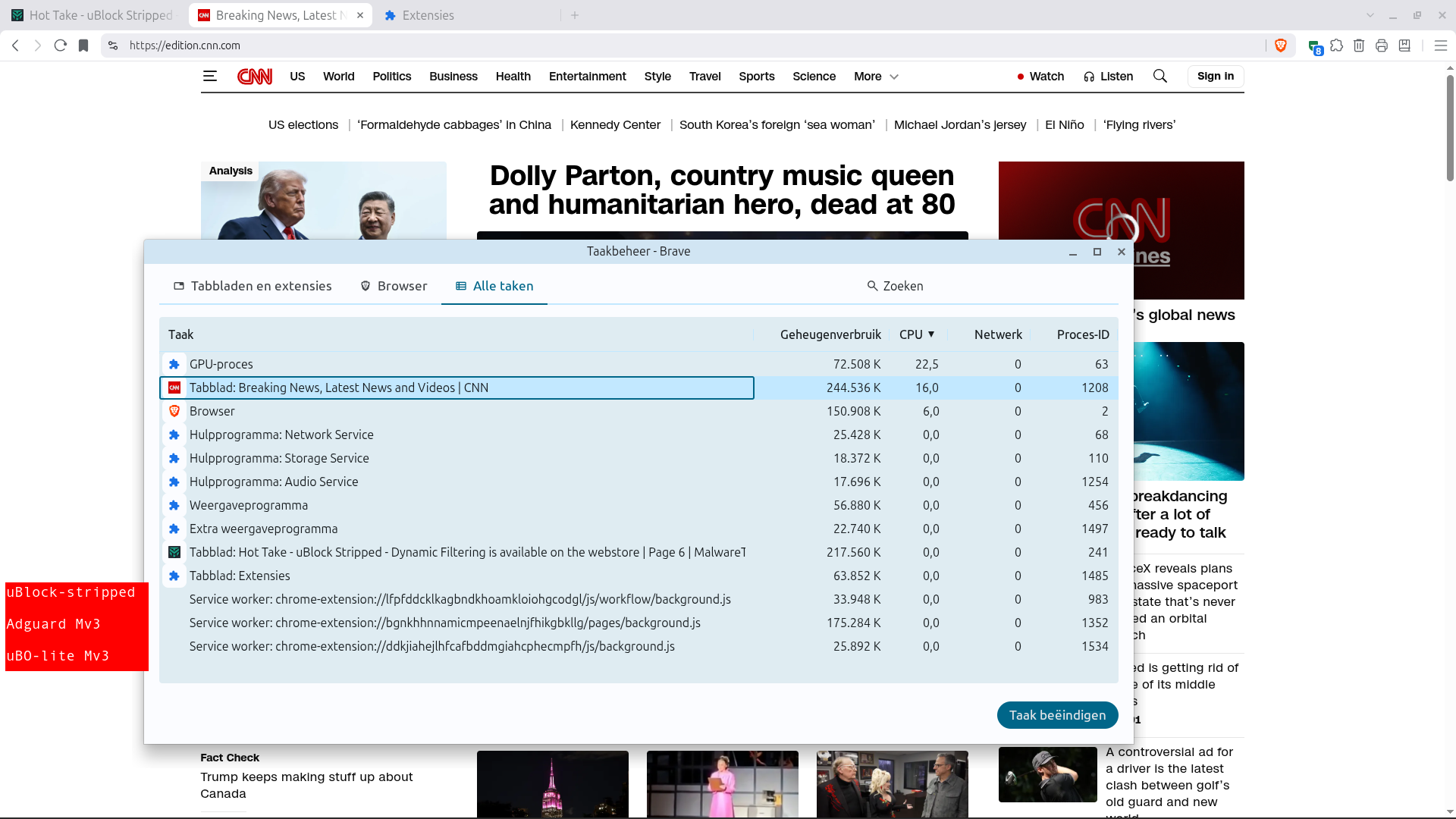Bookmark this page with the bookmark icon
This screenshot has height=819, width=1456.
83,45
